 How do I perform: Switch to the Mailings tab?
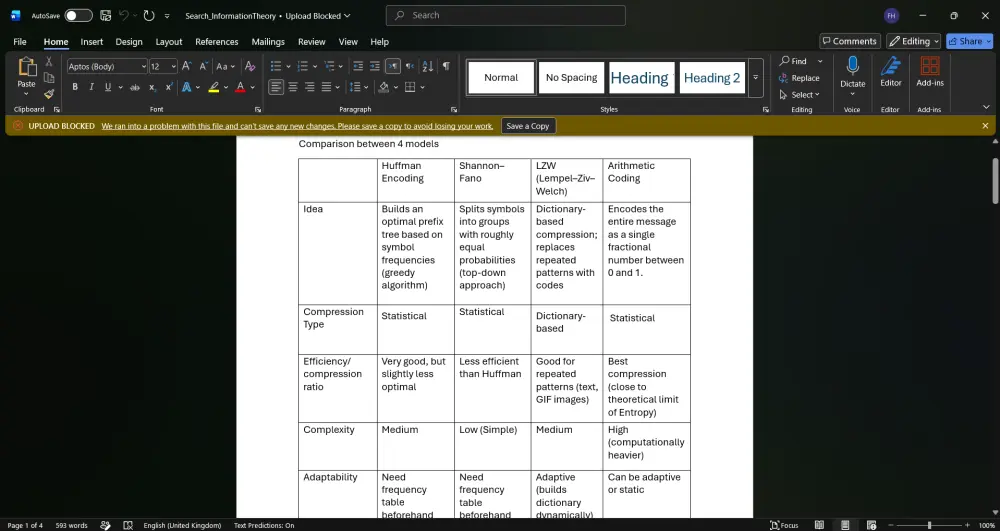tap(268, 41)
